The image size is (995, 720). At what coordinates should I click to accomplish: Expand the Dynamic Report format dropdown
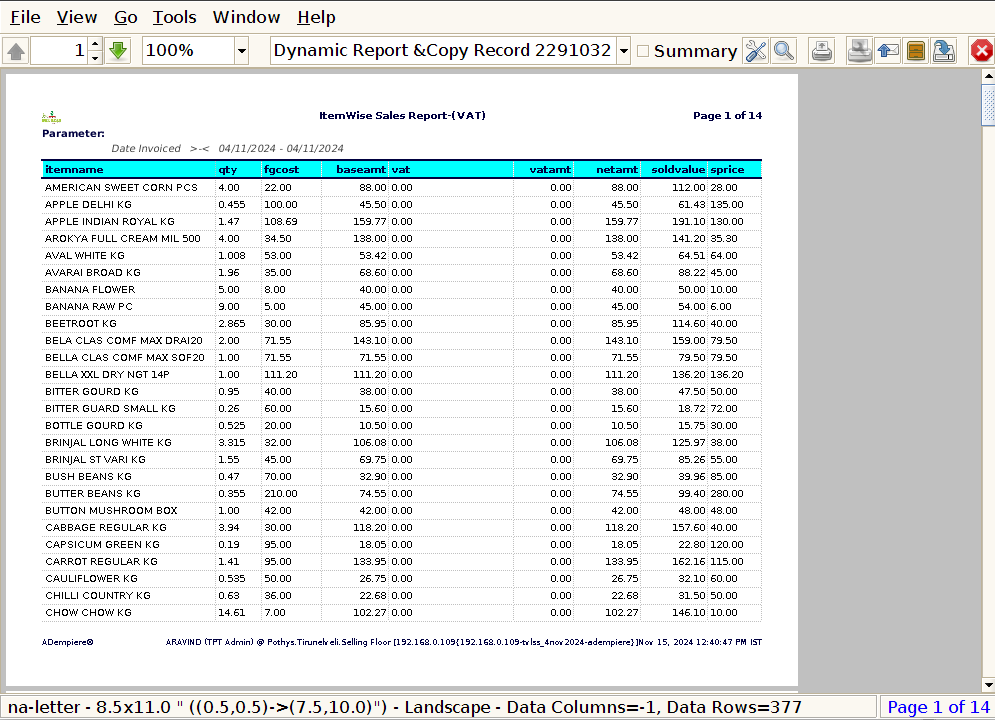coord(624,51)
